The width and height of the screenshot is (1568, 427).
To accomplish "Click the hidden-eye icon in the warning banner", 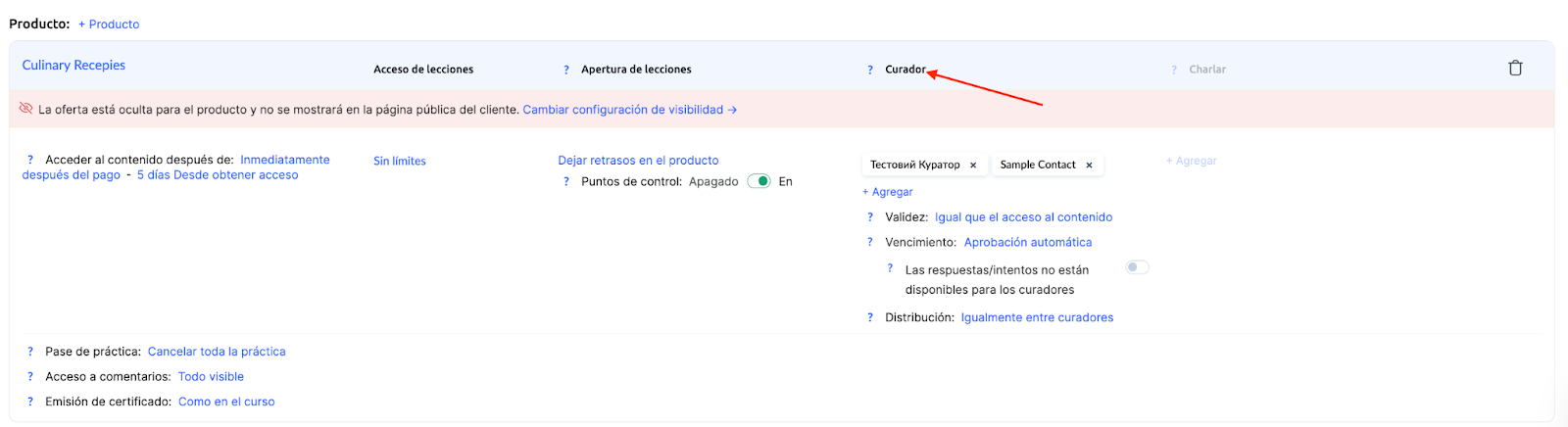I will click(26, 109).
